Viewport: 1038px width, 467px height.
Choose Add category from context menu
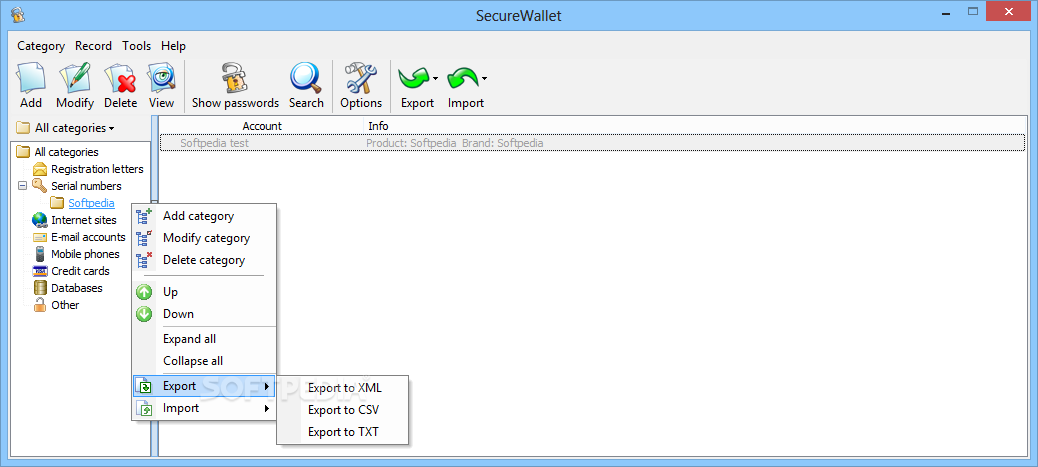[204, 216]
